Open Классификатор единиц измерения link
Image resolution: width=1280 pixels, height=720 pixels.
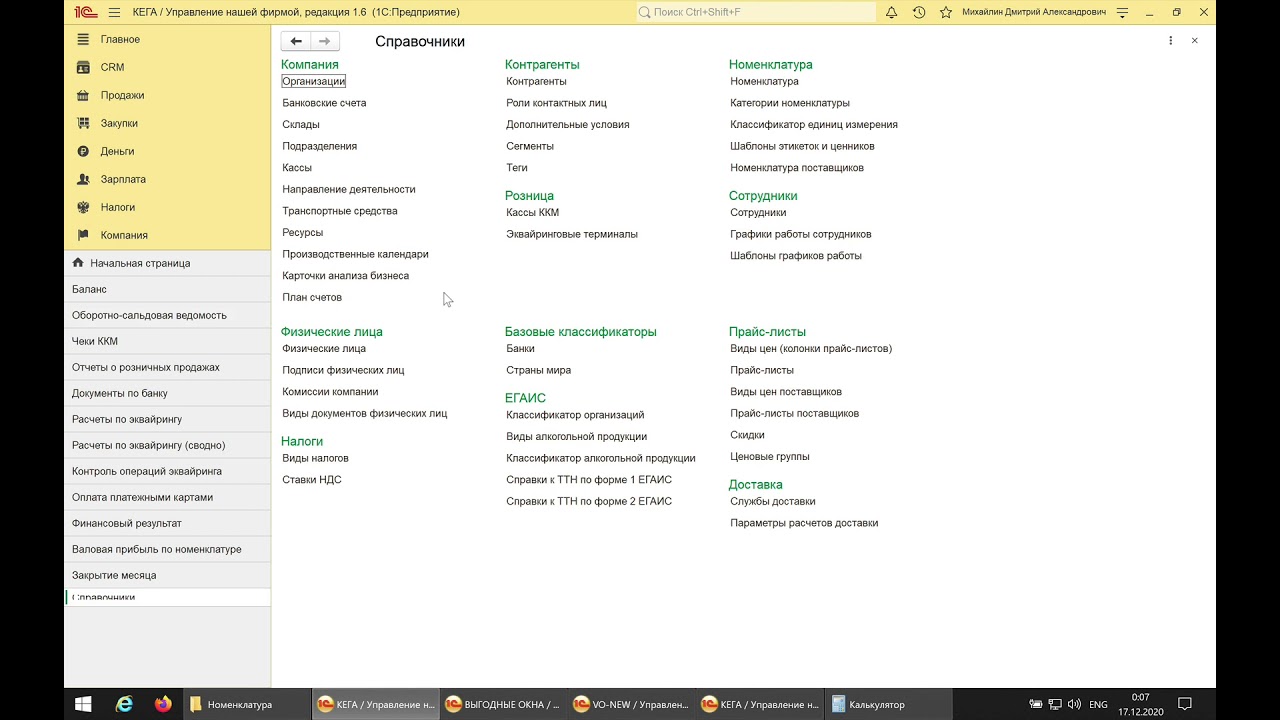814,125
